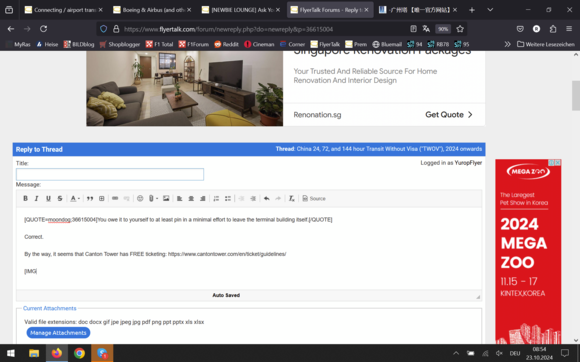The width and height of the screenshot is (580, 362).
Task: Expand the list all tabs dropdown
Action: pos(490,10)
